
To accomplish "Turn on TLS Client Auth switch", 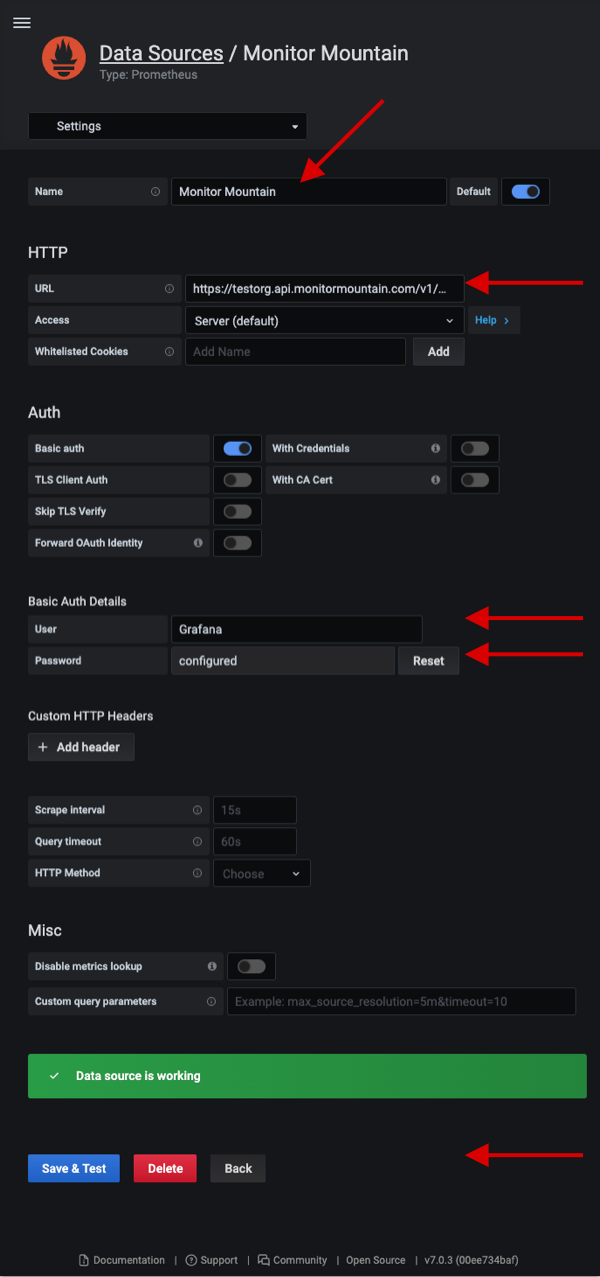I will tap(237, 480).
